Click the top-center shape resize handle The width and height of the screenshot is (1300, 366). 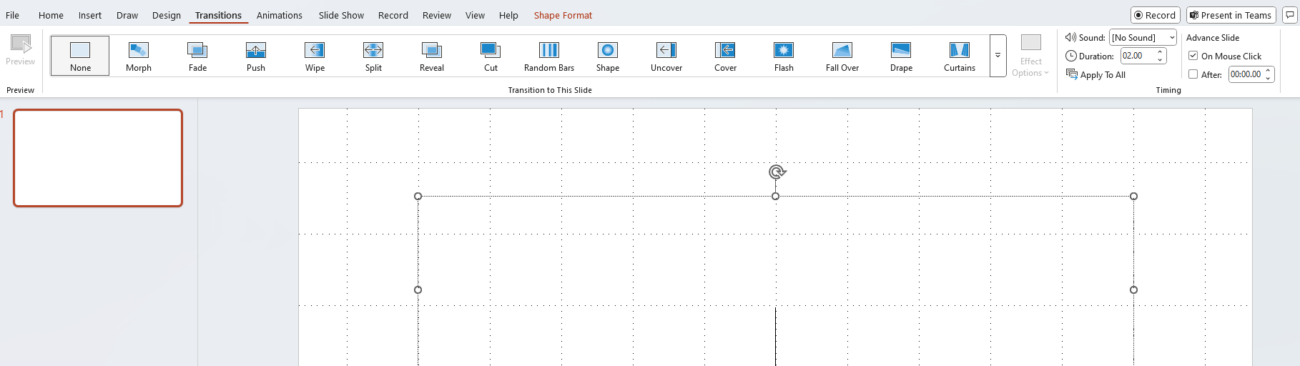(x=776, y=196)
